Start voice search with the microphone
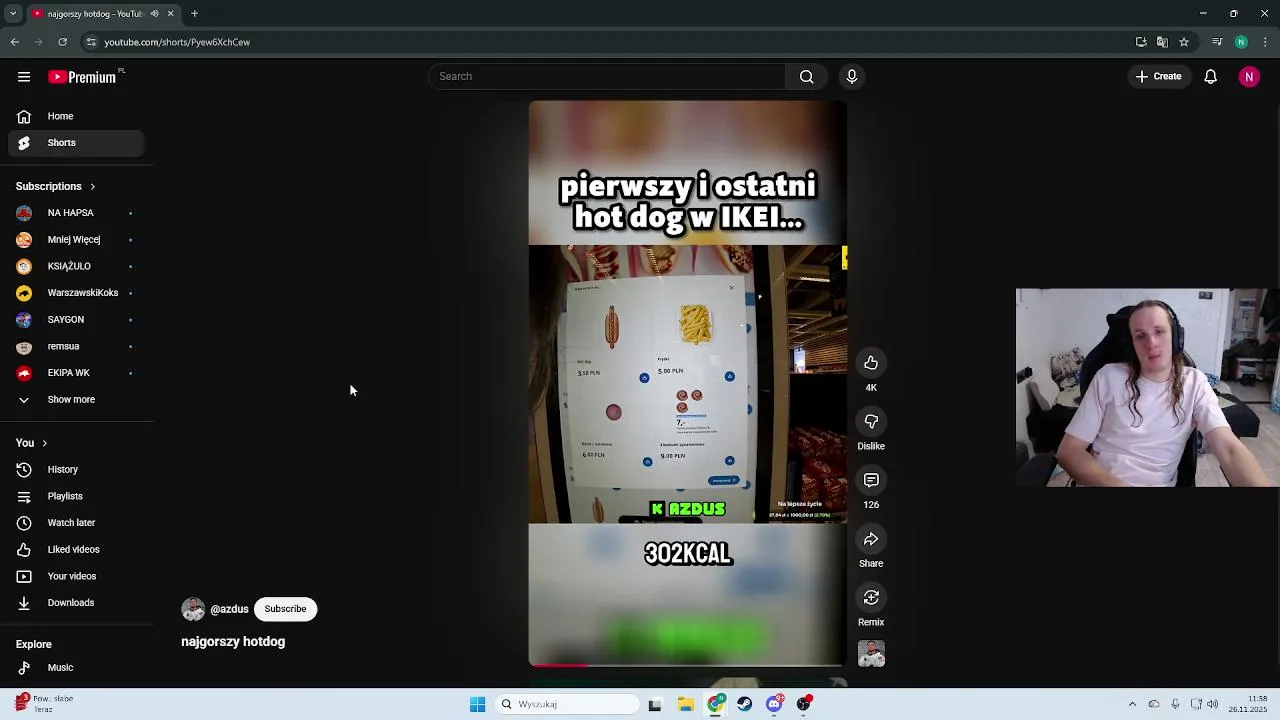Viewport: 1280px width, 720px height. tap(852, 77)
